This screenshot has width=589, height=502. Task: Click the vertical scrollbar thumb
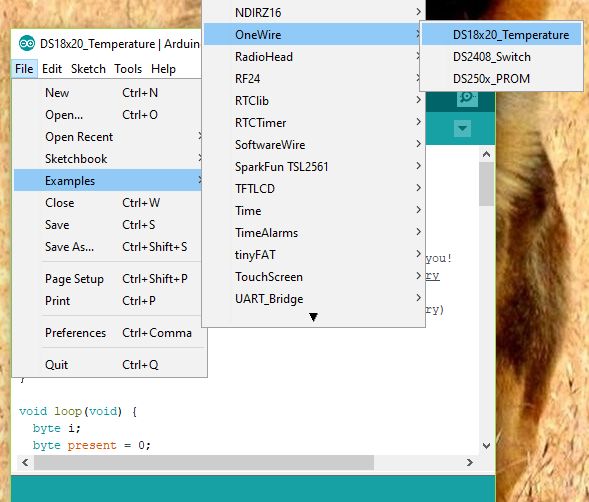point(486,184)
